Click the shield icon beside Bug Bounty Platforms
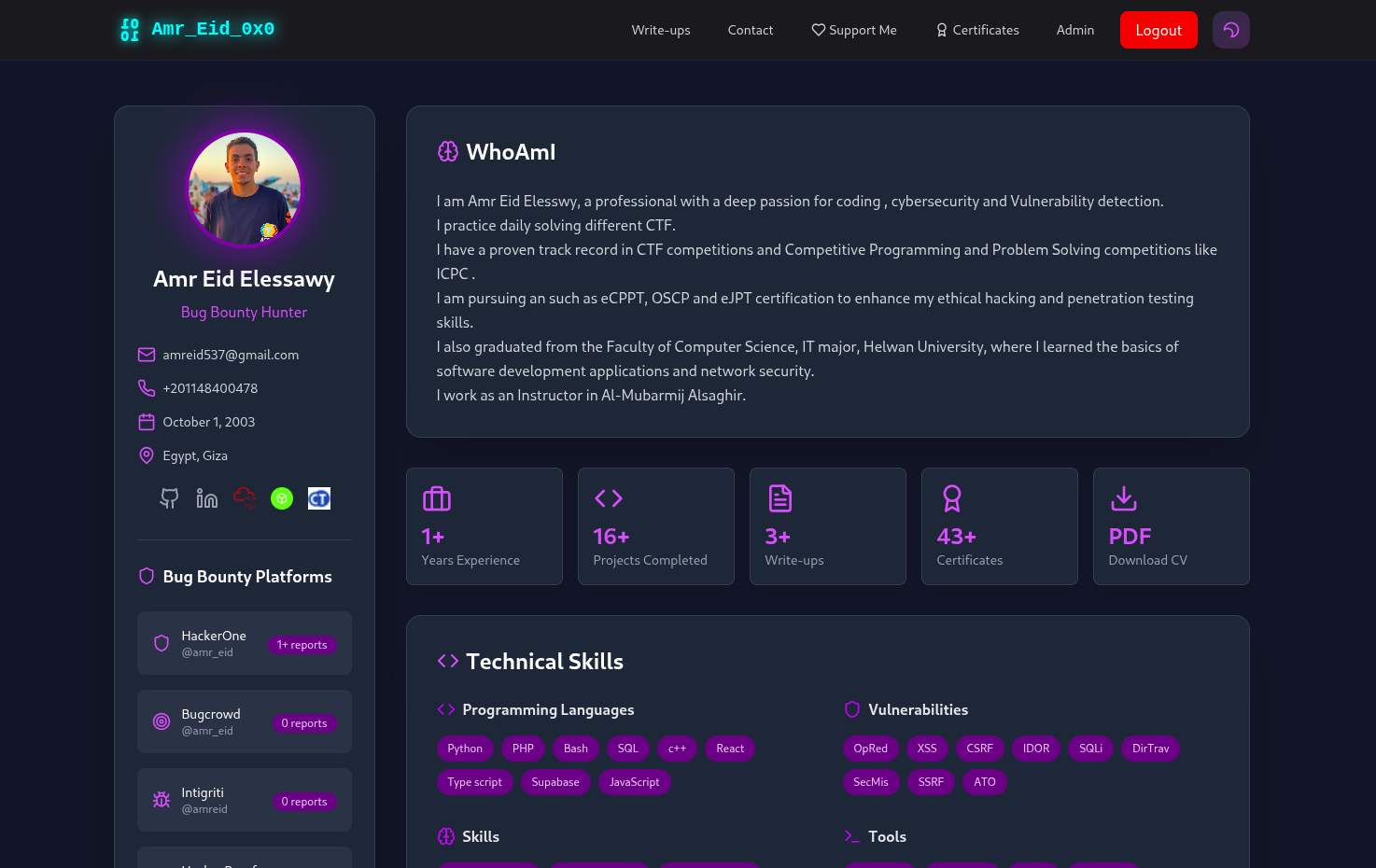 [147, 576]
